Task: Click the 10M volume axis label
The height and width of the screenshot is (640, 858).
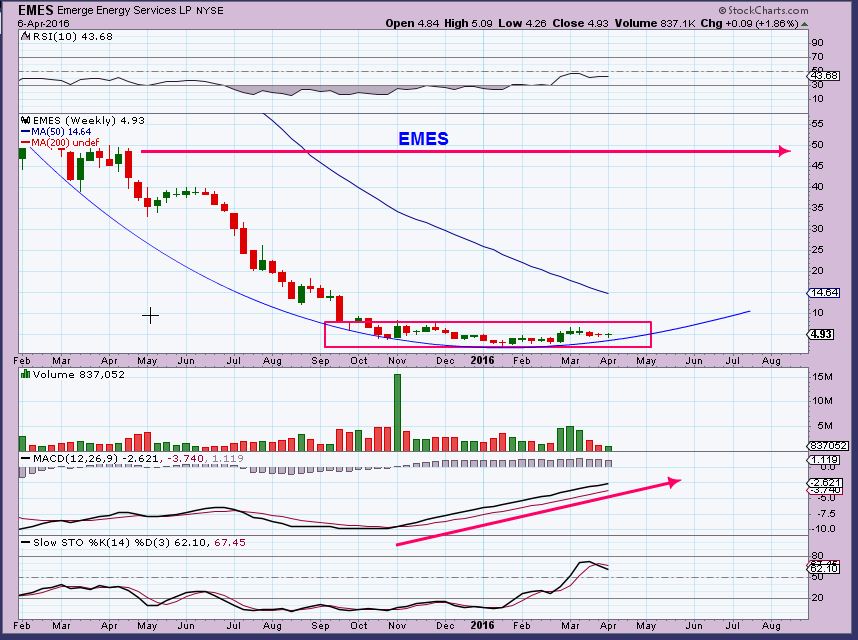Action: [822, 401]
